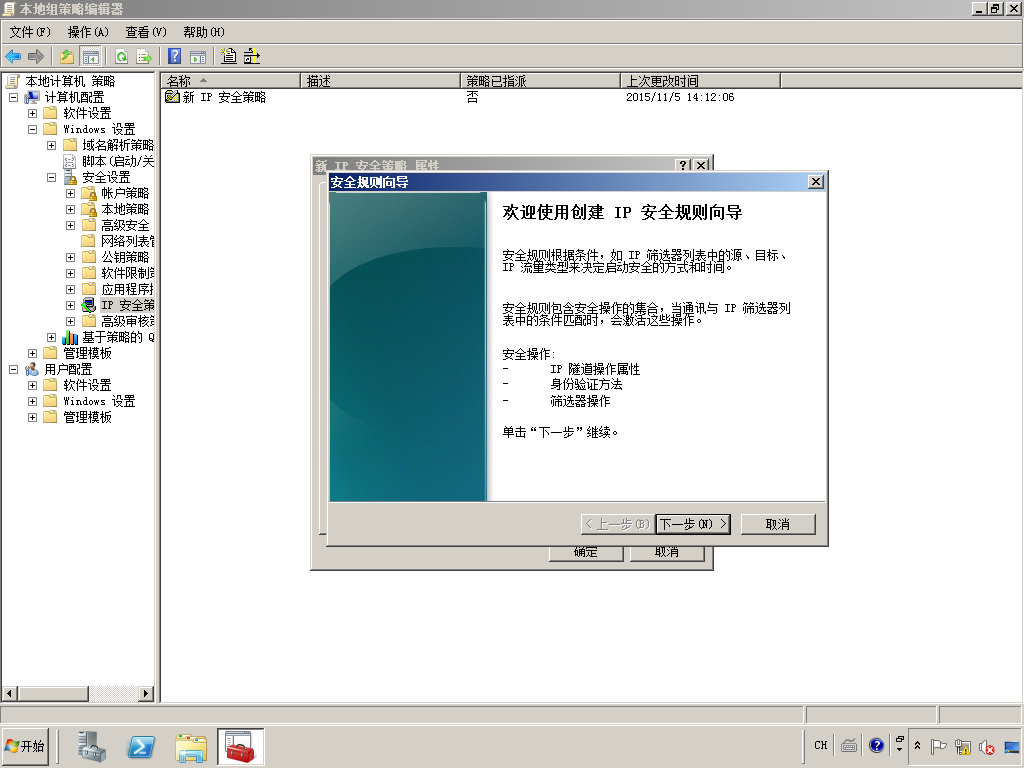This screenshot has width=1024, height=768.
Task: Click the blue Help question mark toolbar icon
Action: (x=174, y=57)
